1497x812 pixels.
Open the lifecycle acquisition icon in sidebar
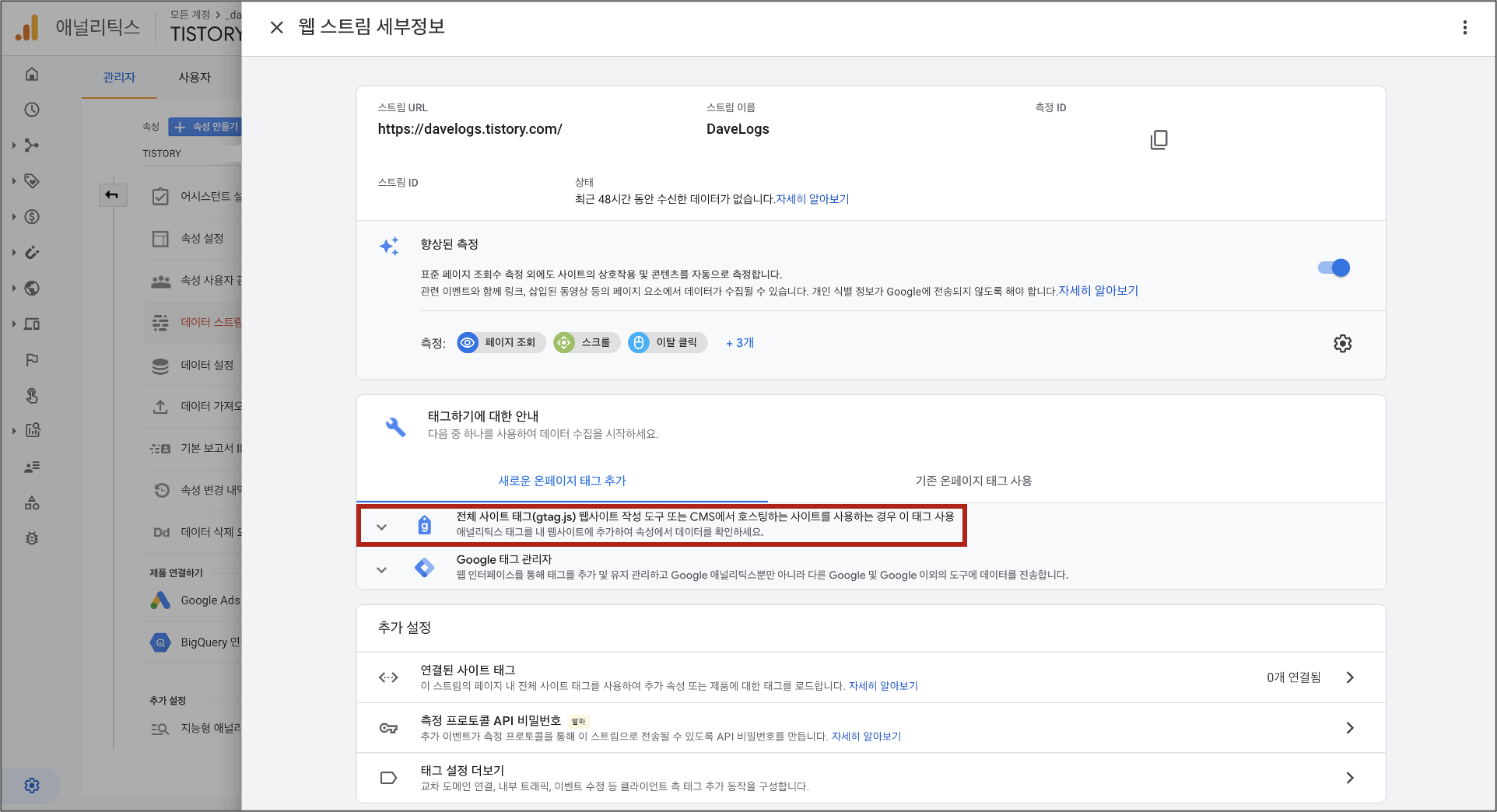tap(32, 145)
